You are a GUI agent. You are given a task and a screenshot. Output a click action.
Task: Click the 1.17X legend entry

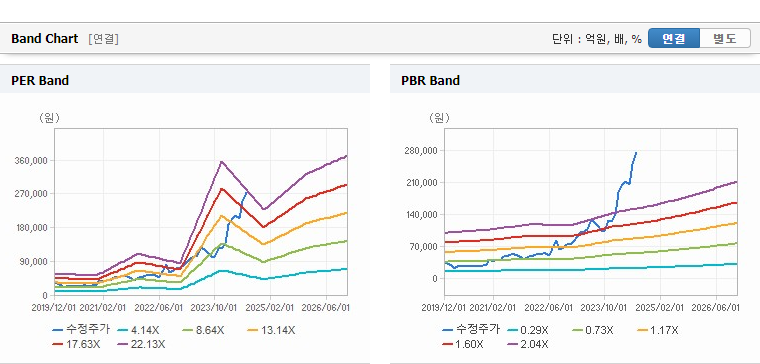tap(658, 331)
